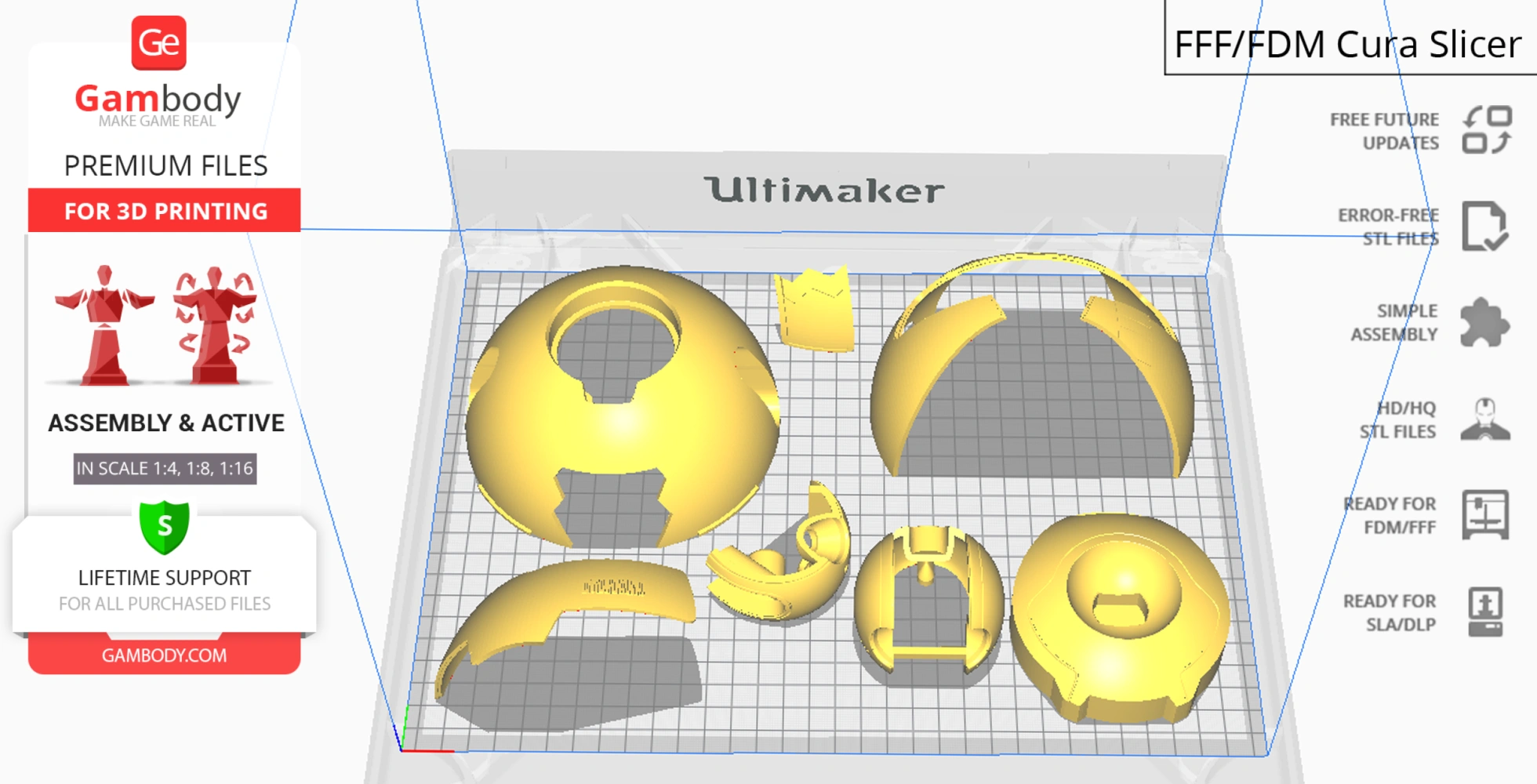Image resolution: width=1537 pixels, height=784 pixels.
Task: Open the GAMBODY.COM link
Action: pyautogui.click(x=164, y=655)
